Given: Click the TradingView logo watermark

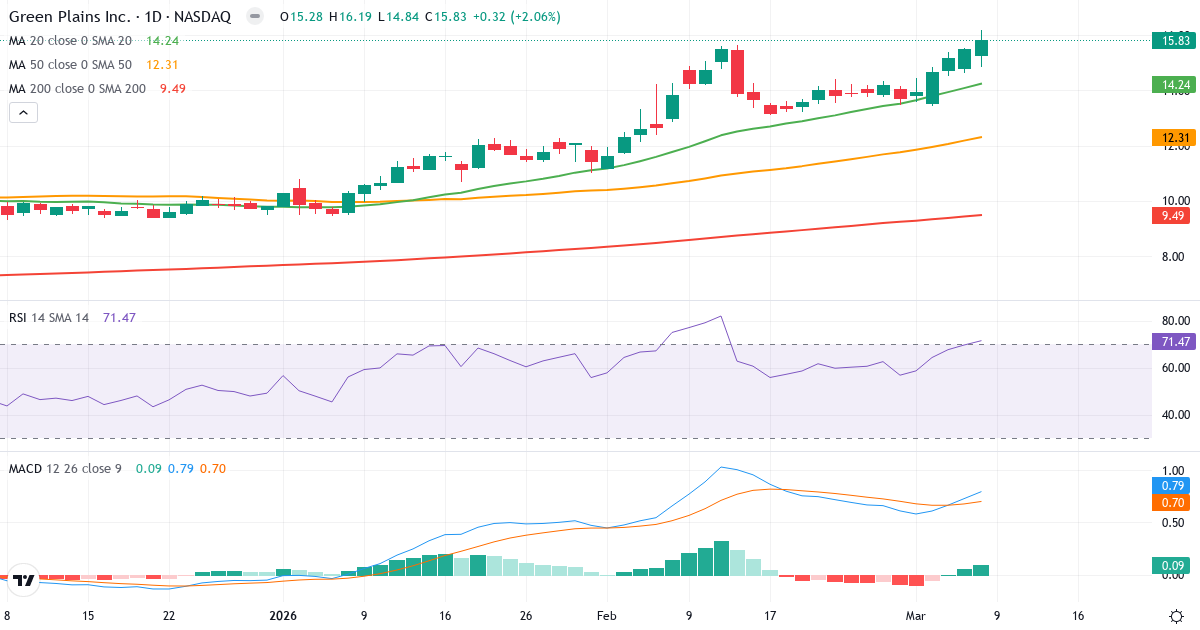Looking at the screenshot, I should (21, 577).
